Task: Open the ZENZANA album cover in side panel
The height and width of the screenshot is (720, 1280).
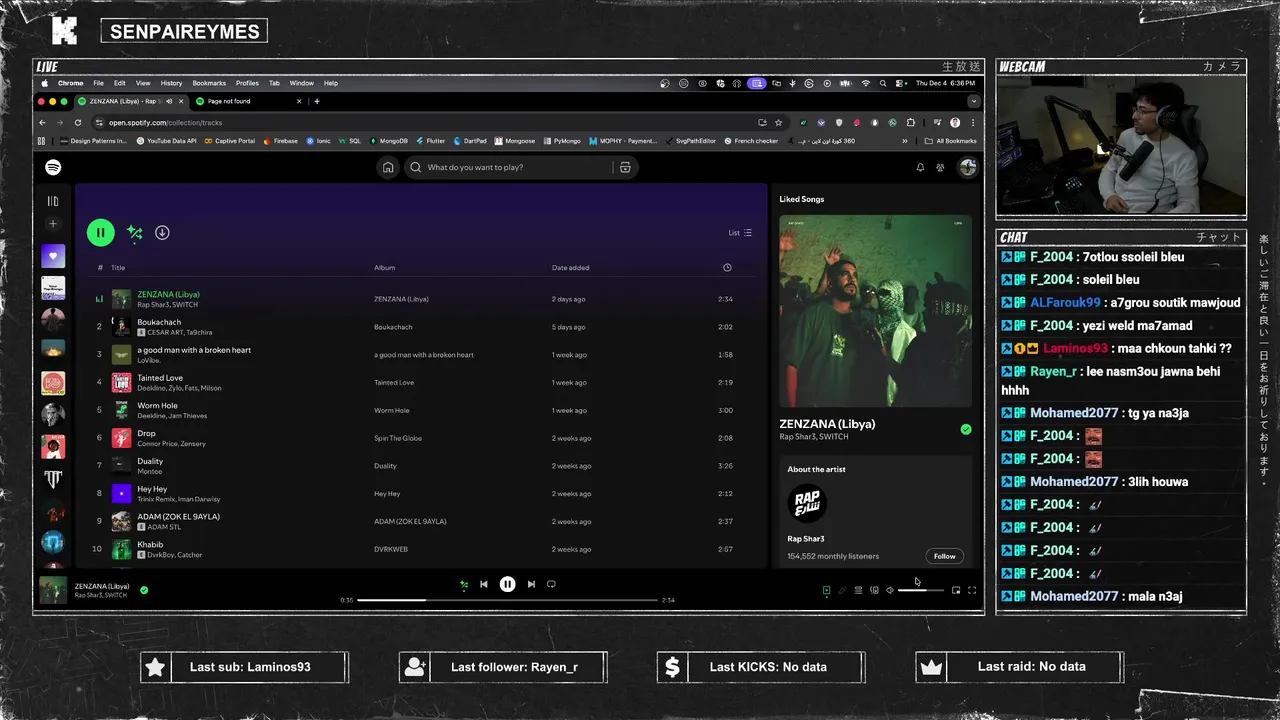Action: click(875, 310)
